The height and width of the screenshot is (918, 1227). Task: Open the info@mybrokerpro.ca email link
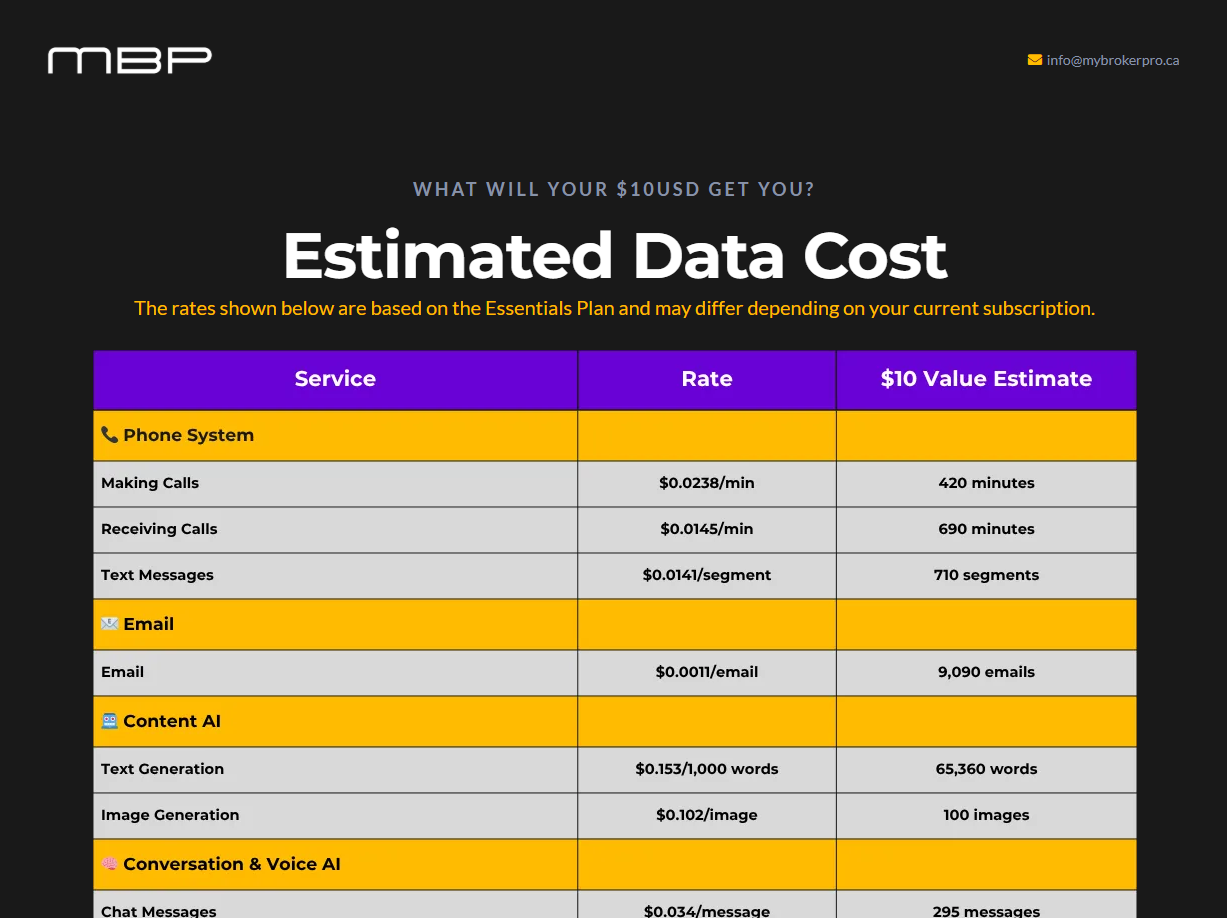point(1113,60)
